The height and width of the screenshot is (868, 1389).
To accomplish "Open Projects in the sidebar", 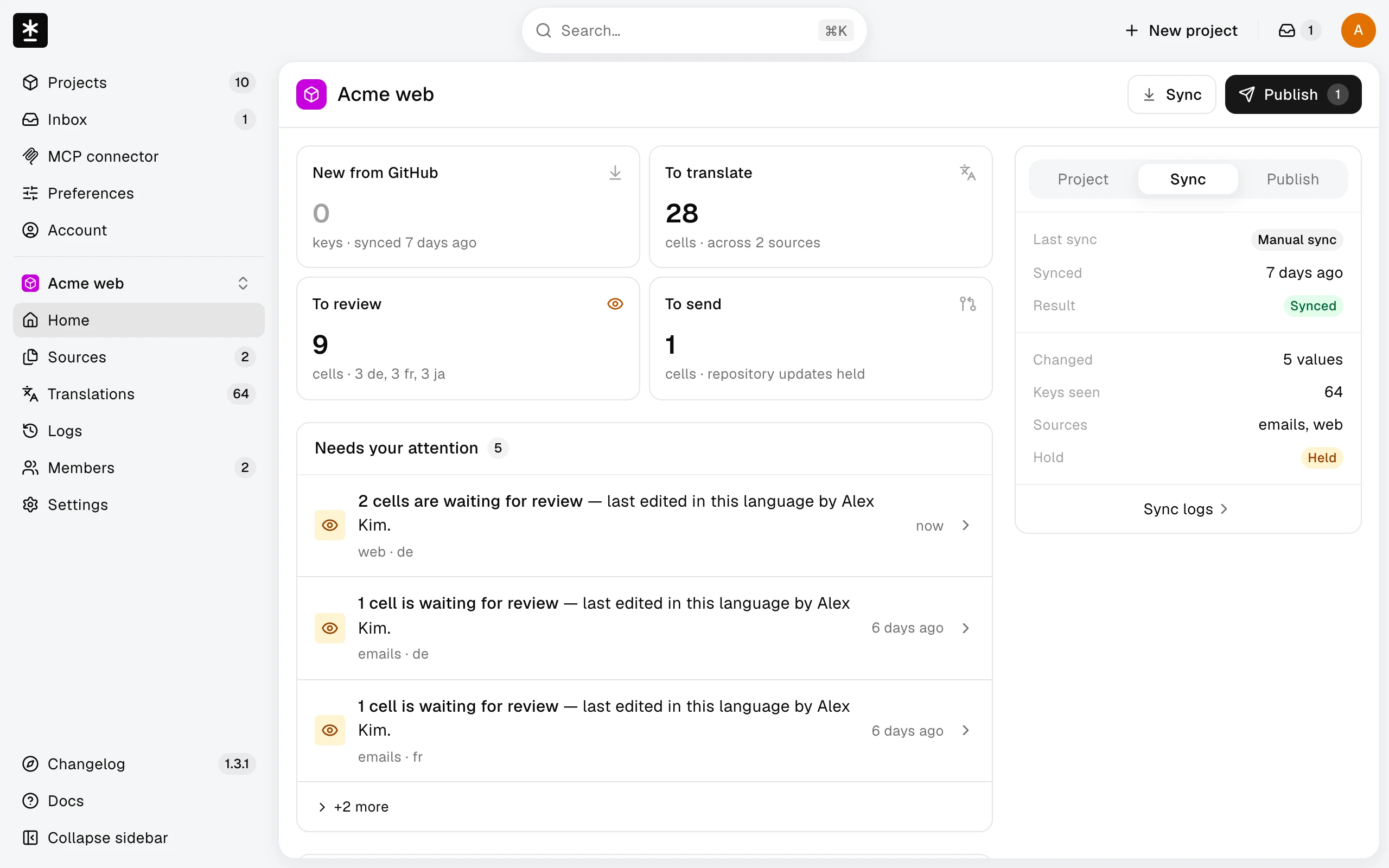I will (x=139, y=82).
